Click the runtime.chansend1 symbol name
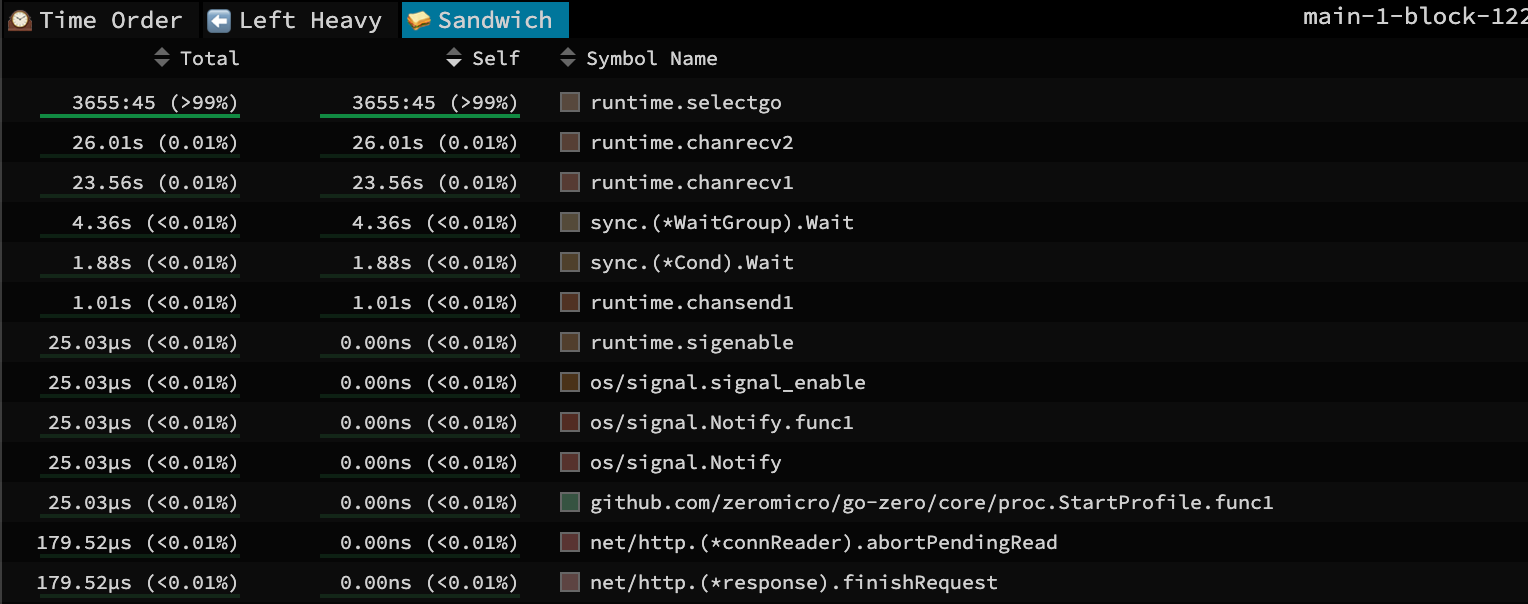This screenshot has height=604, width=1528. [692, 303]
